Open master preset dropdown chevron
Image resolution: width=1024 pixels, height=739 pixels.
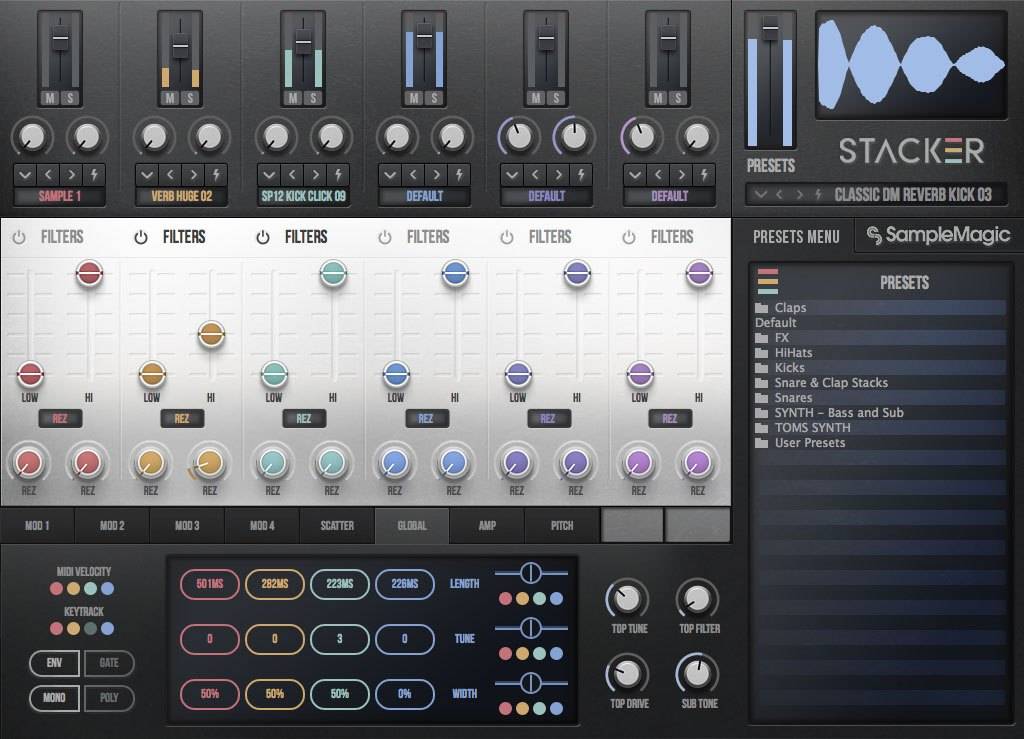pos(761,195)
